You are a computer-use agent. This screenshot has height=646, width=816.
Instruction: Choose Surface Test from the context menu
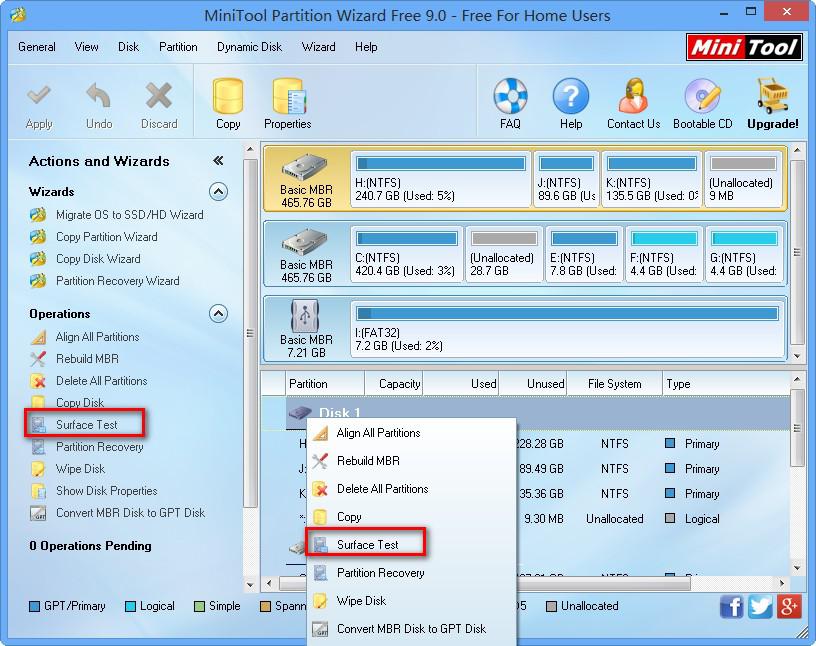pyautogui.click(x=369, y=543)
